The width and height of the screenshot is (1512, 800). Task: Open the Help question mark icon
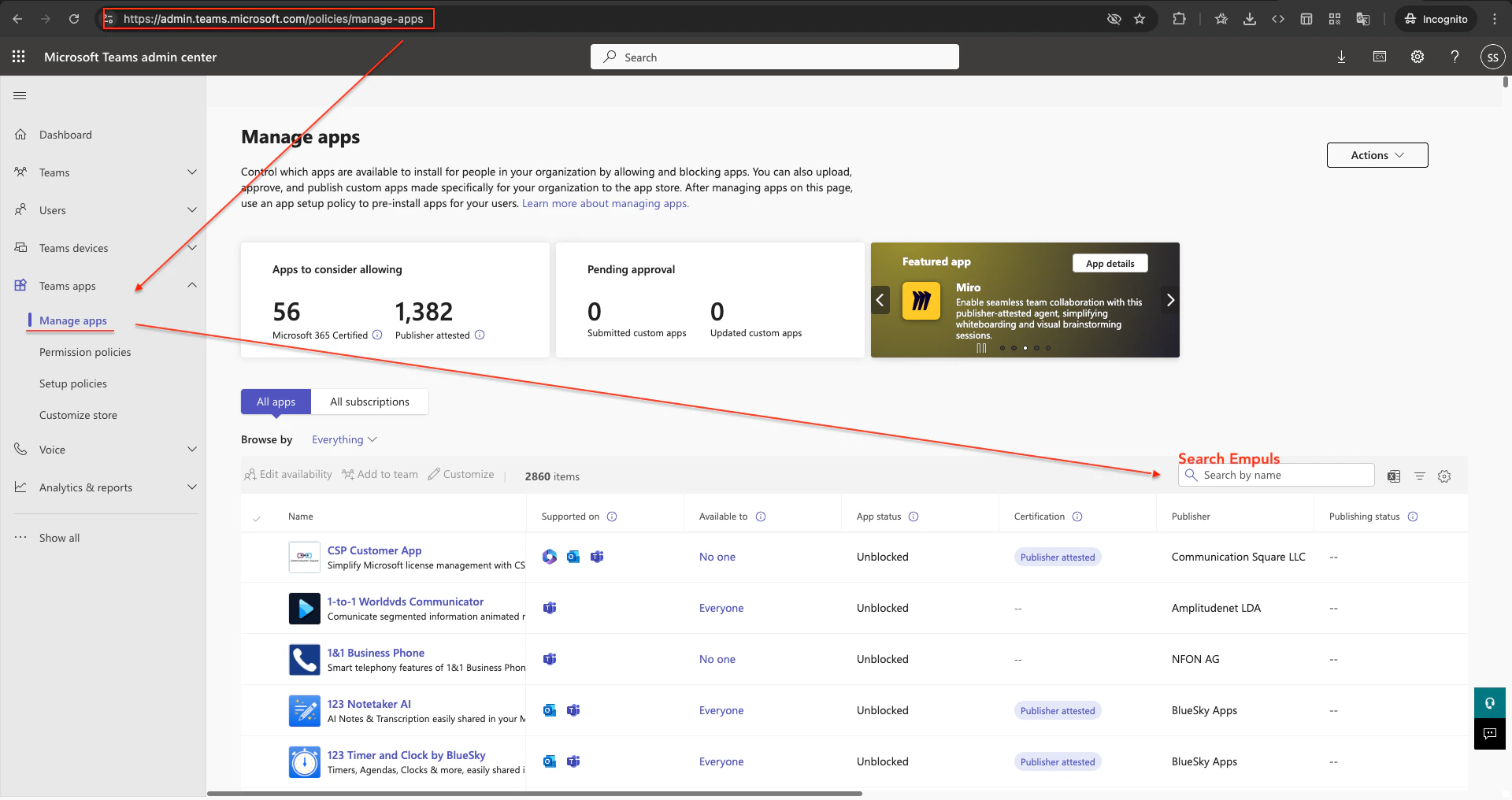coord(1455,57)
